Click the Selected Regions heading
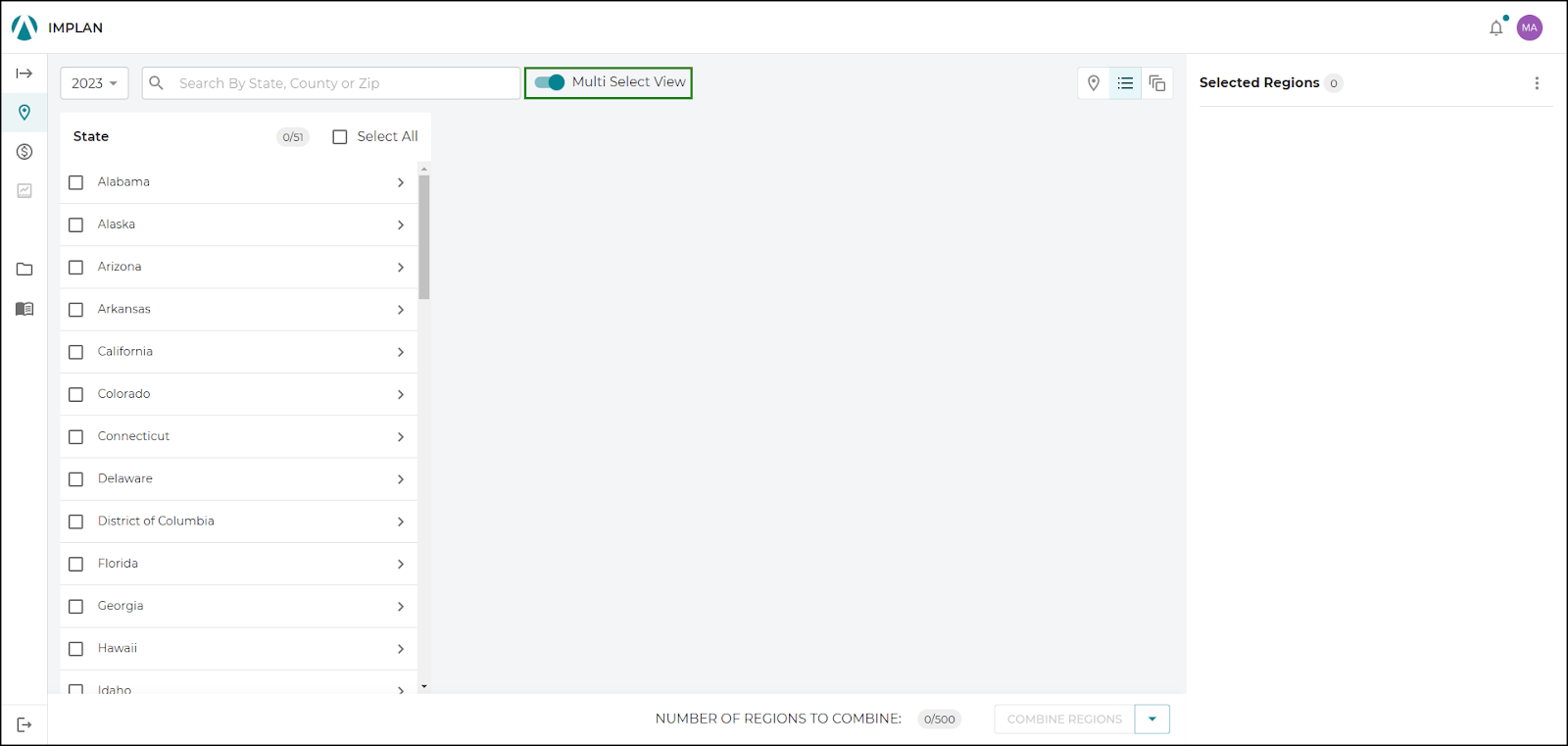Screen dimensions: 1568x746 (1259, 82)
